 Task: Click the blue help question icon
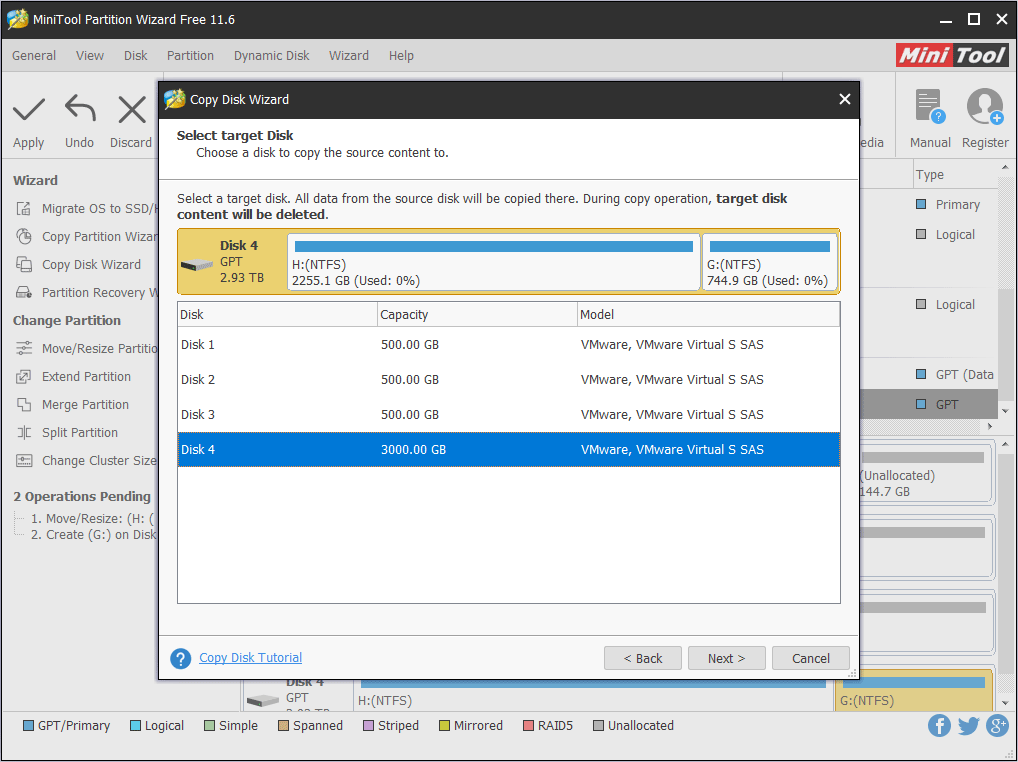181,658
